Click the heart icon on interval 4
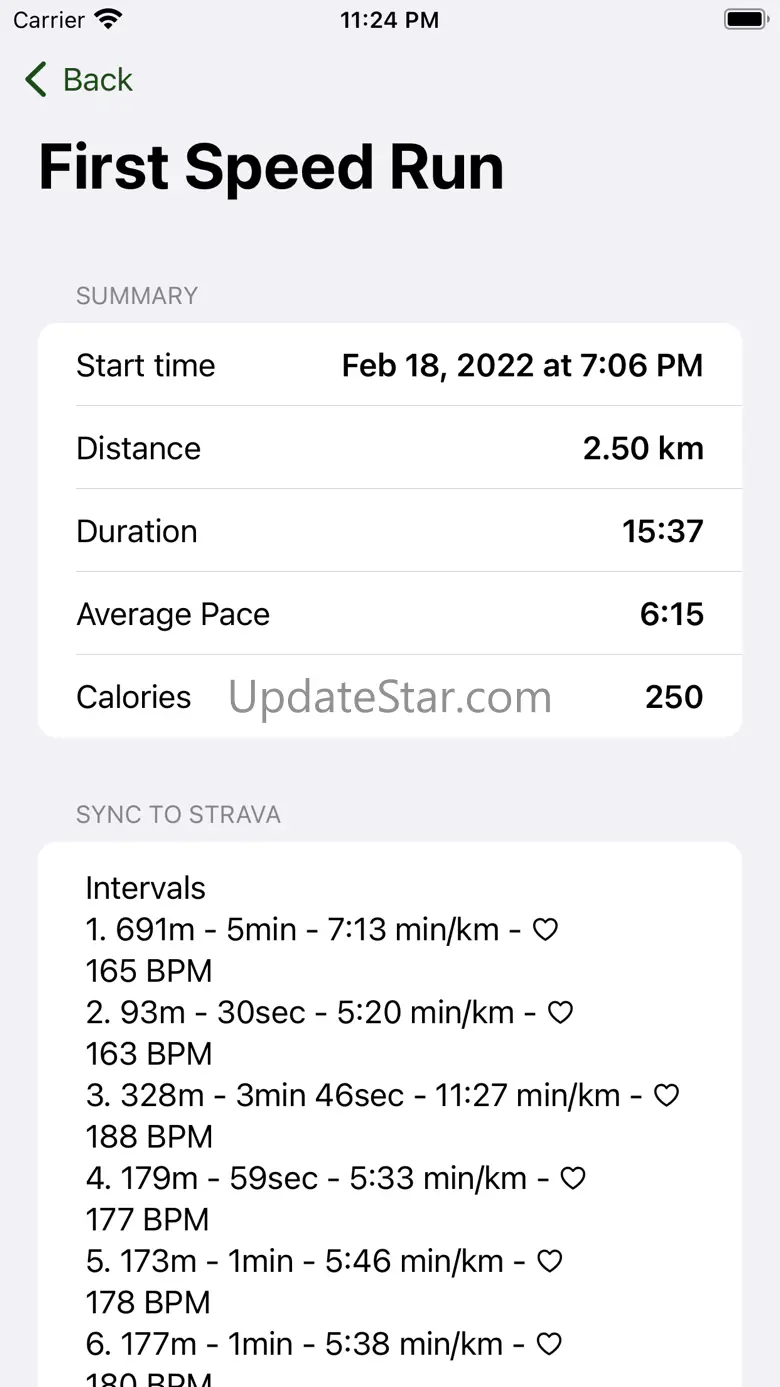The image size is (780, 1387). (572, 1179)
